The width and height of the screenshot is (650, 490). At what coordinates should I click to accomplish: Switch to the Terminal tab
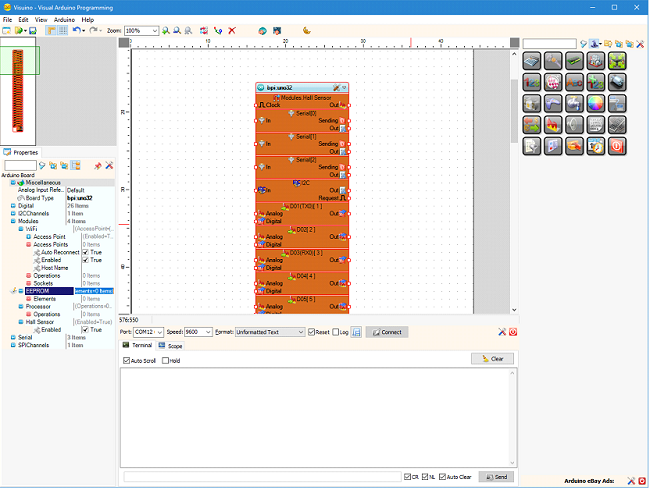pos(138,346)
